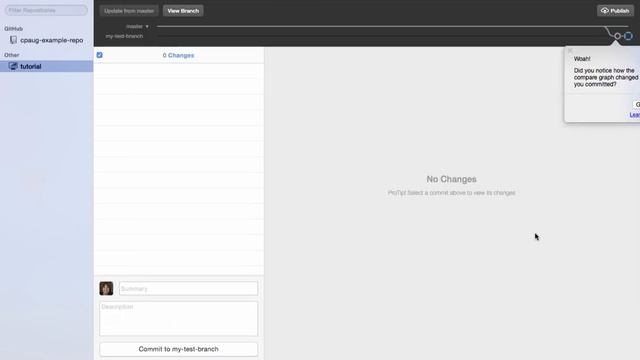Click the No Changes heading

pos(451,179)
